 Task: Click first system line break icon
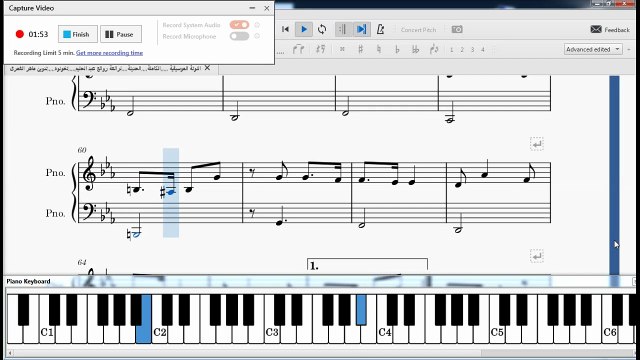(537, 144)
